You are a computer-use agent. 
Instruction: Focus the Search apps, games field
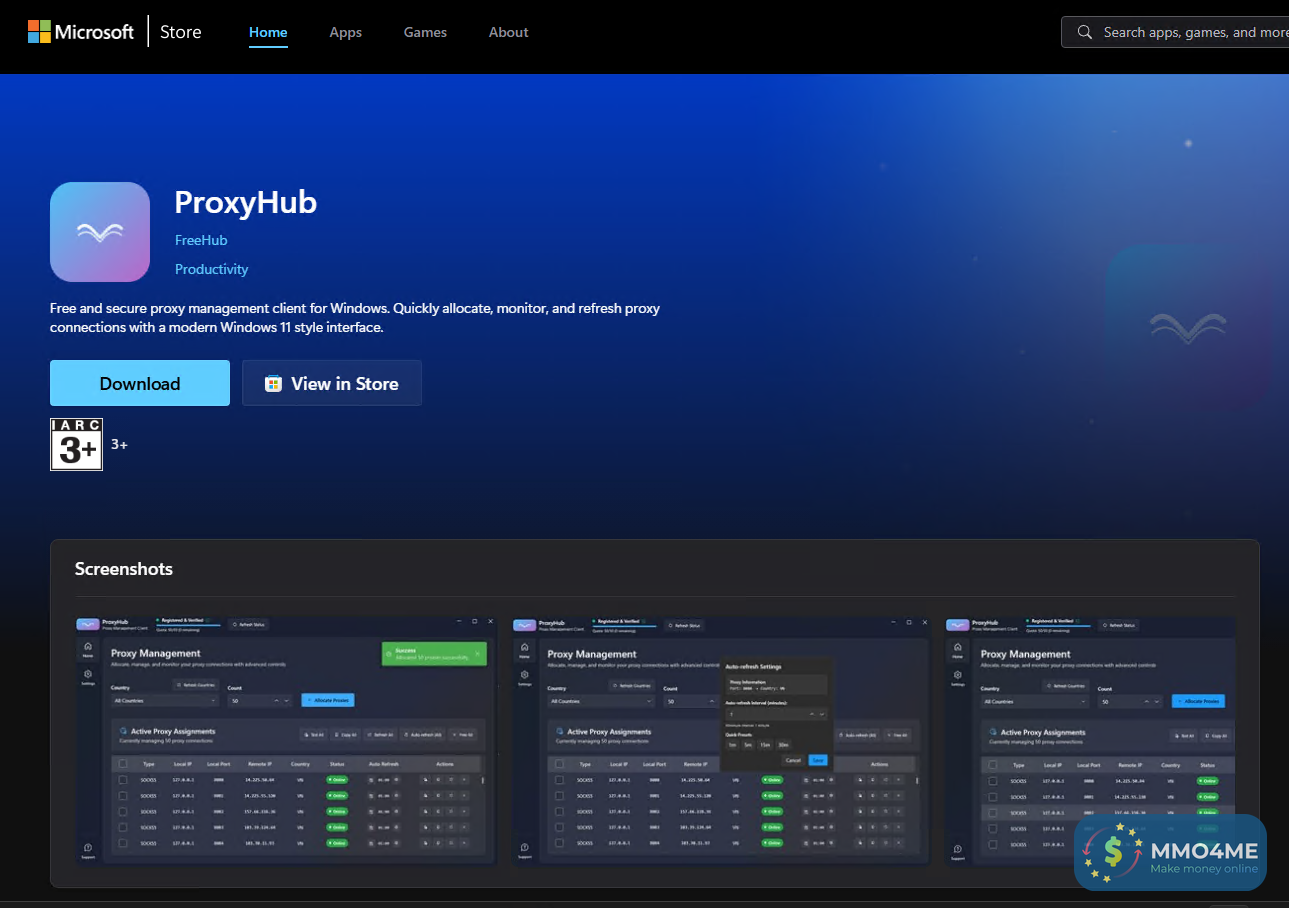[1175, 32]
